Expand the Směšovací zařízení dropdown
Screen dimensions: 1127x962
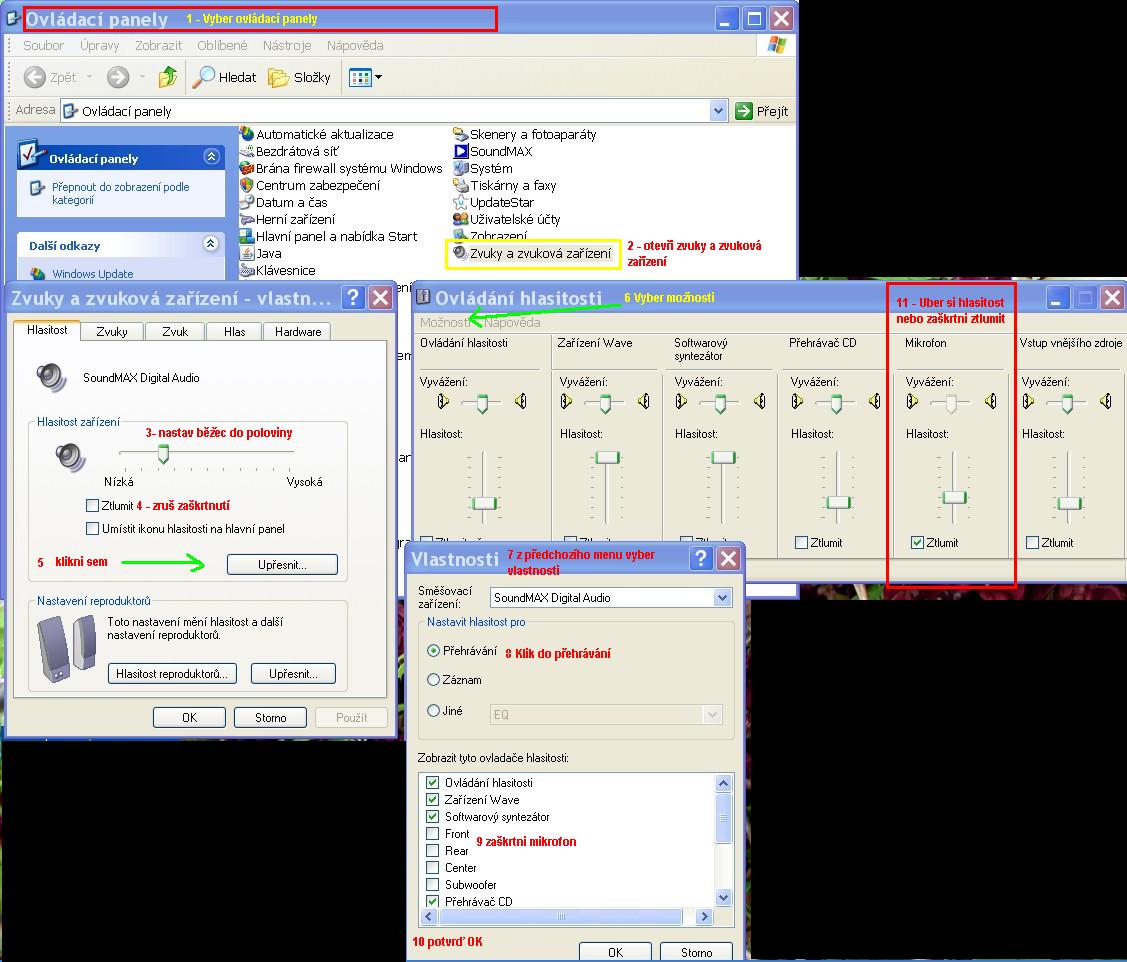click(722, 598)
